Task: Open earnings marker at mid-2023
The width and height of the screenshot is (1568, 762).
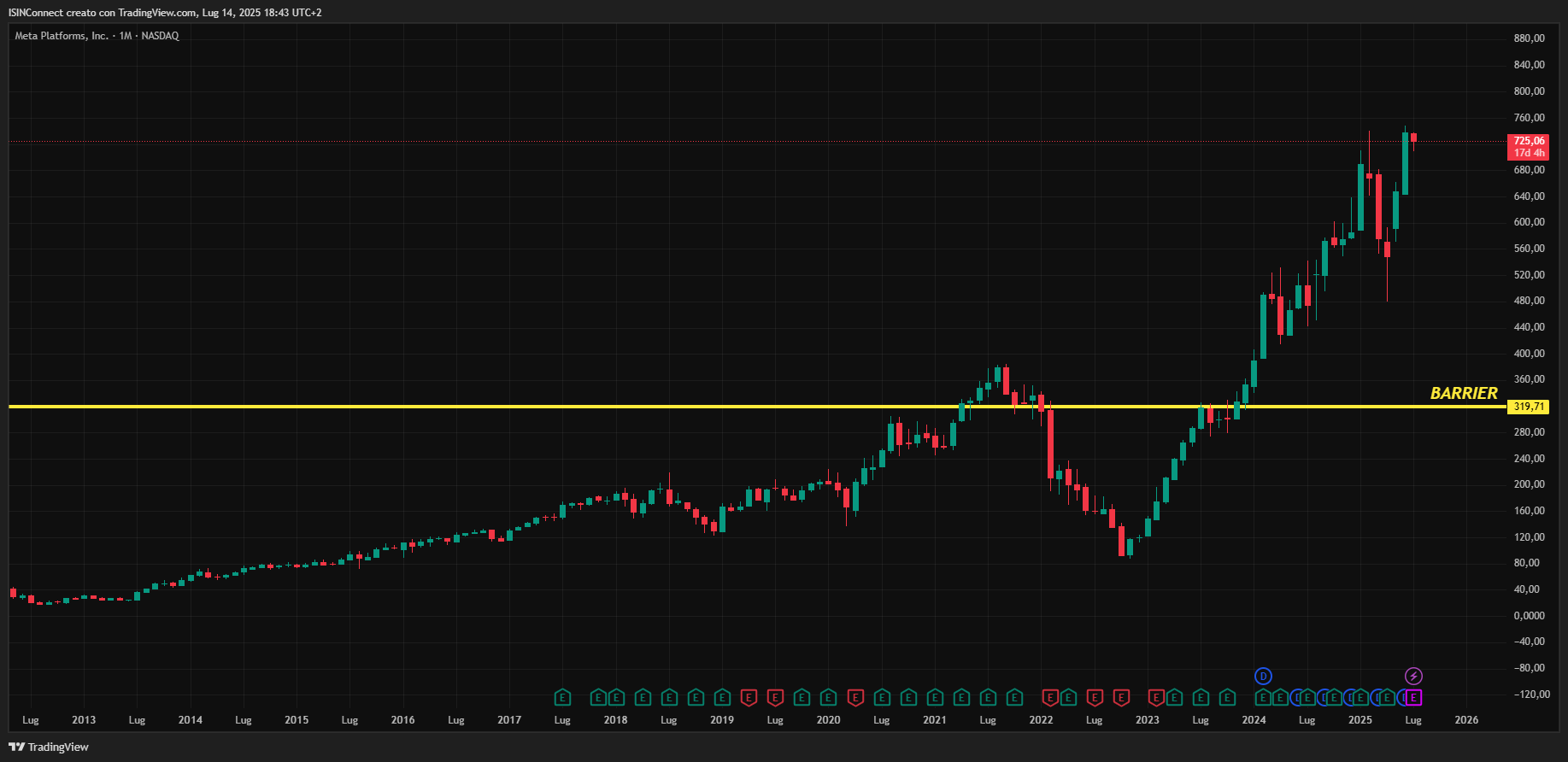Action: (1201, 698)
